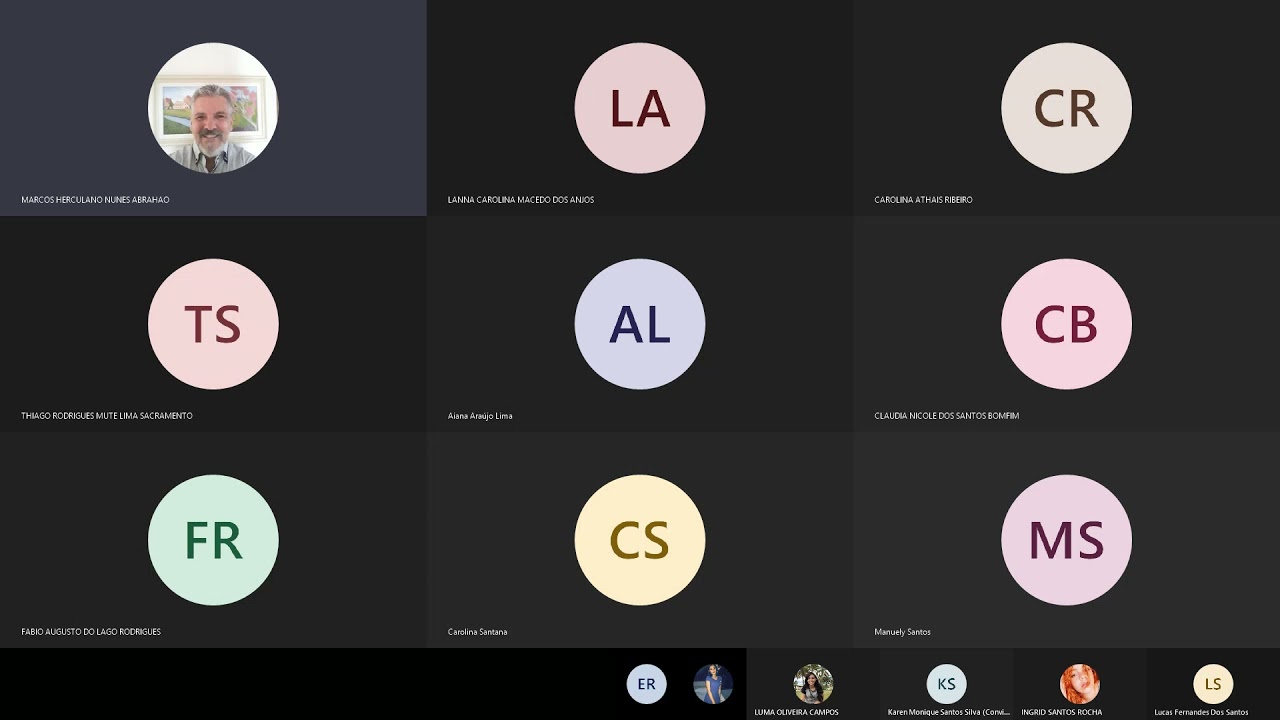Select the Karen Monique Santos Silva label
Screen dimensions: 1280x720
948,712
